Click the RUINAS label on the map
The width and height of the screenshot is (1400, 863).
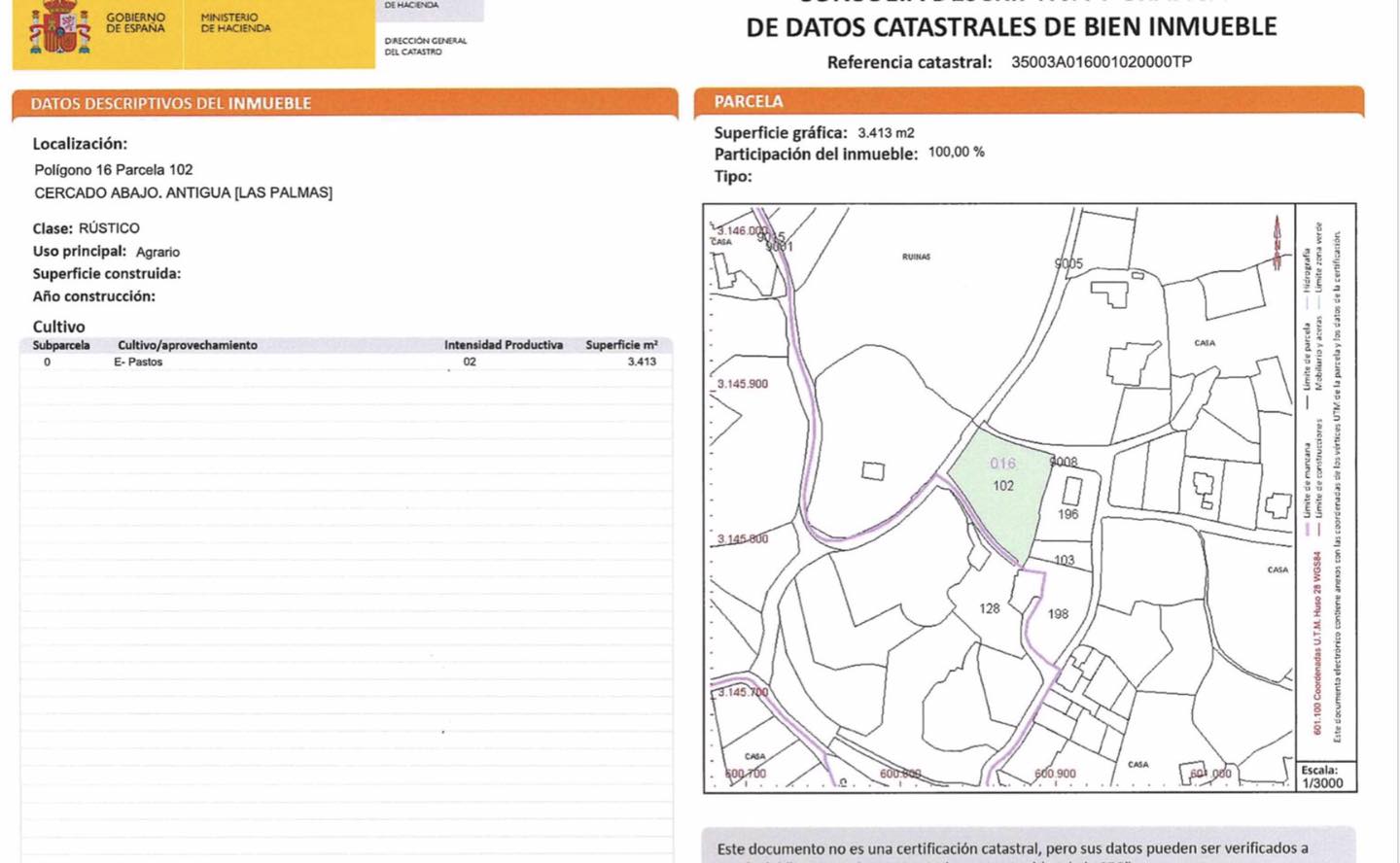(916, 257)
